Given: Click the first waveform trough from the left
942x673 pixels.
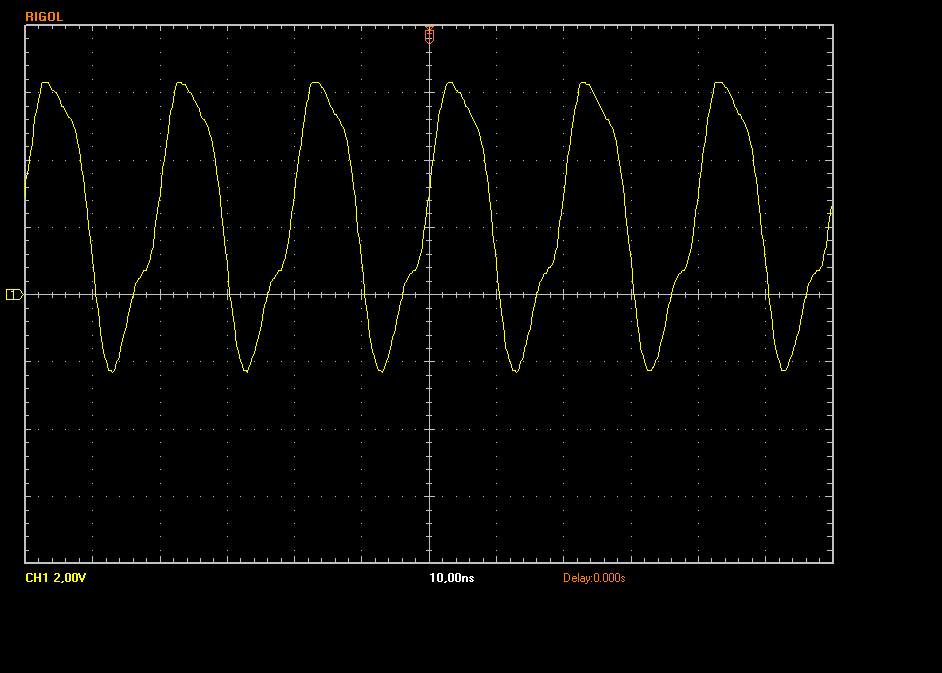Looking at the screenshot, I should 111,371.
